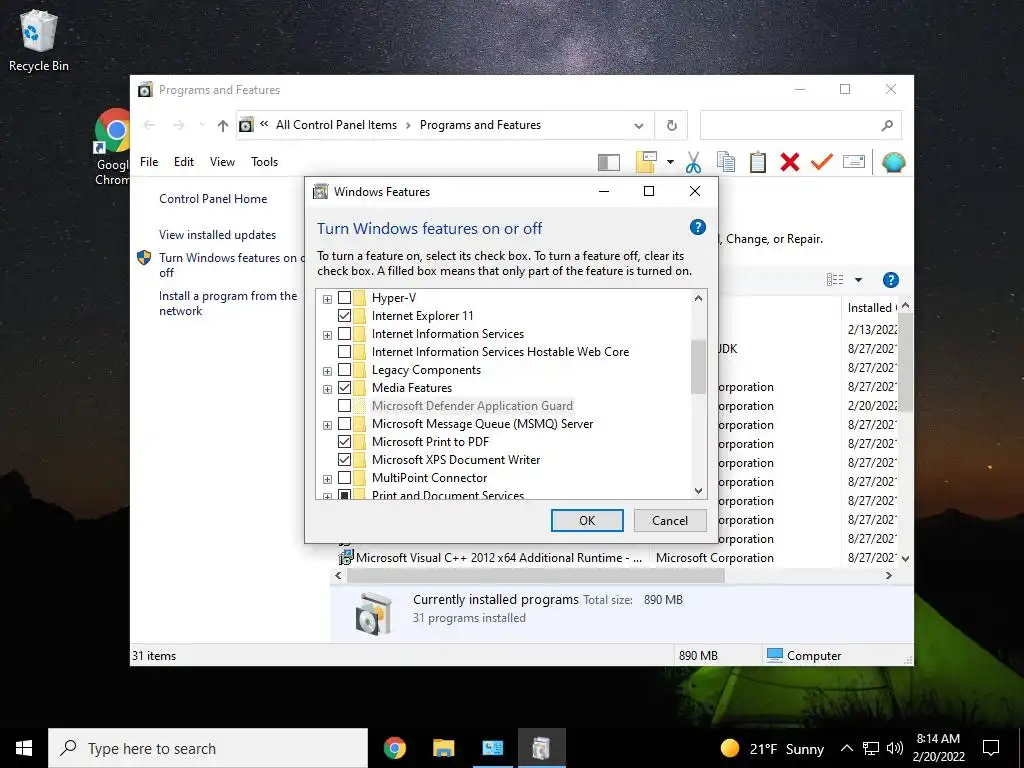The height and width of the screenshot is (768, 1024).
Task: Expand Microsoft Message Queue Server node
Action: 327,425
